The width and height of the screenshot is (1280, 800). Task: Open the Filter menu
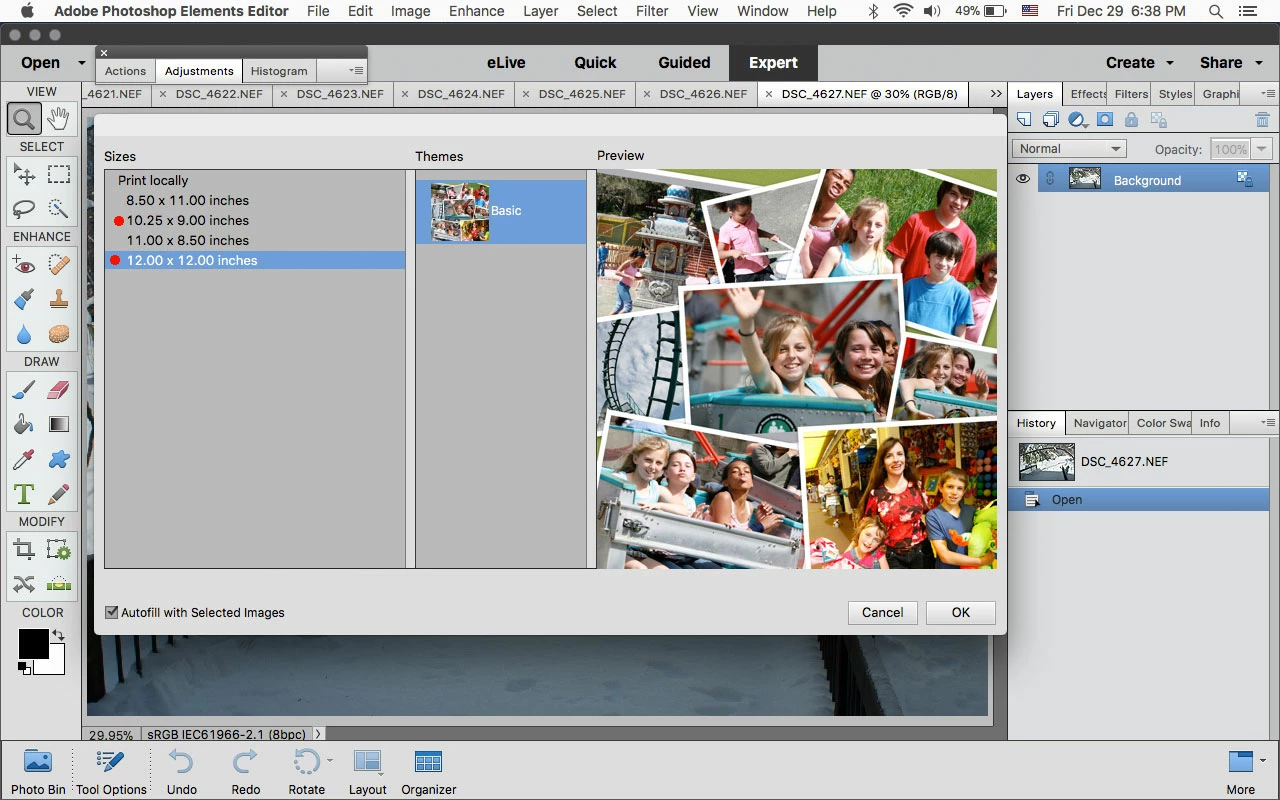coord(652,11)
